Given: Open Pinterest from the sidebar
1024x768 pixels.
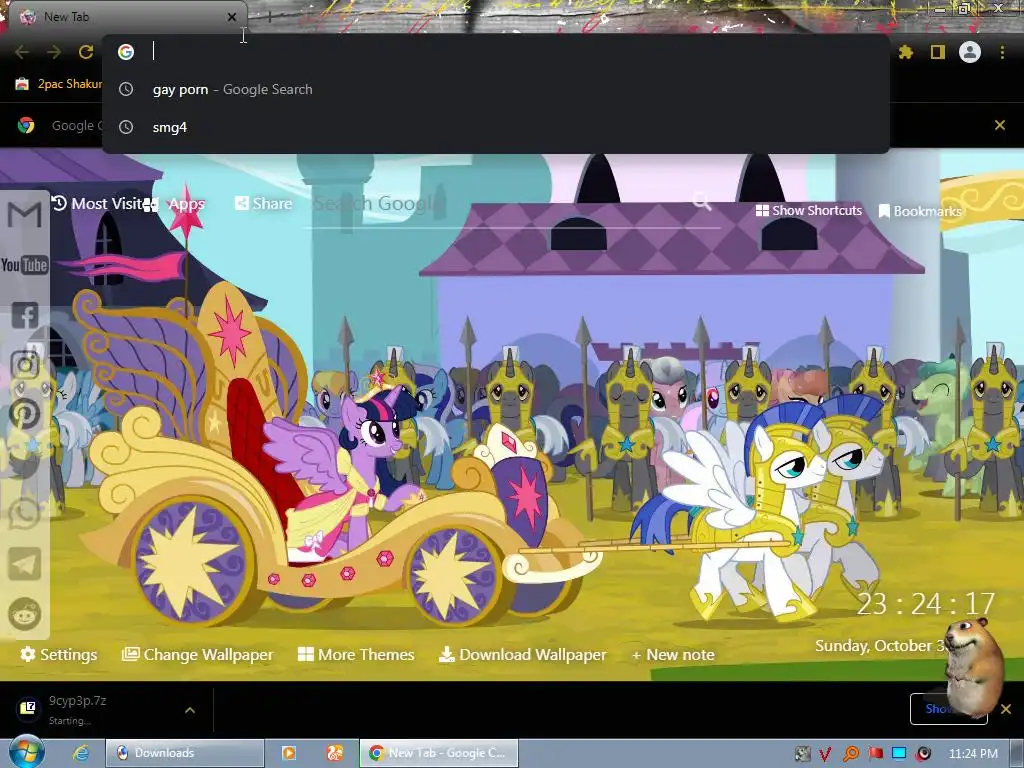Looking at the screenshot, I should click(x=25, y=414).
